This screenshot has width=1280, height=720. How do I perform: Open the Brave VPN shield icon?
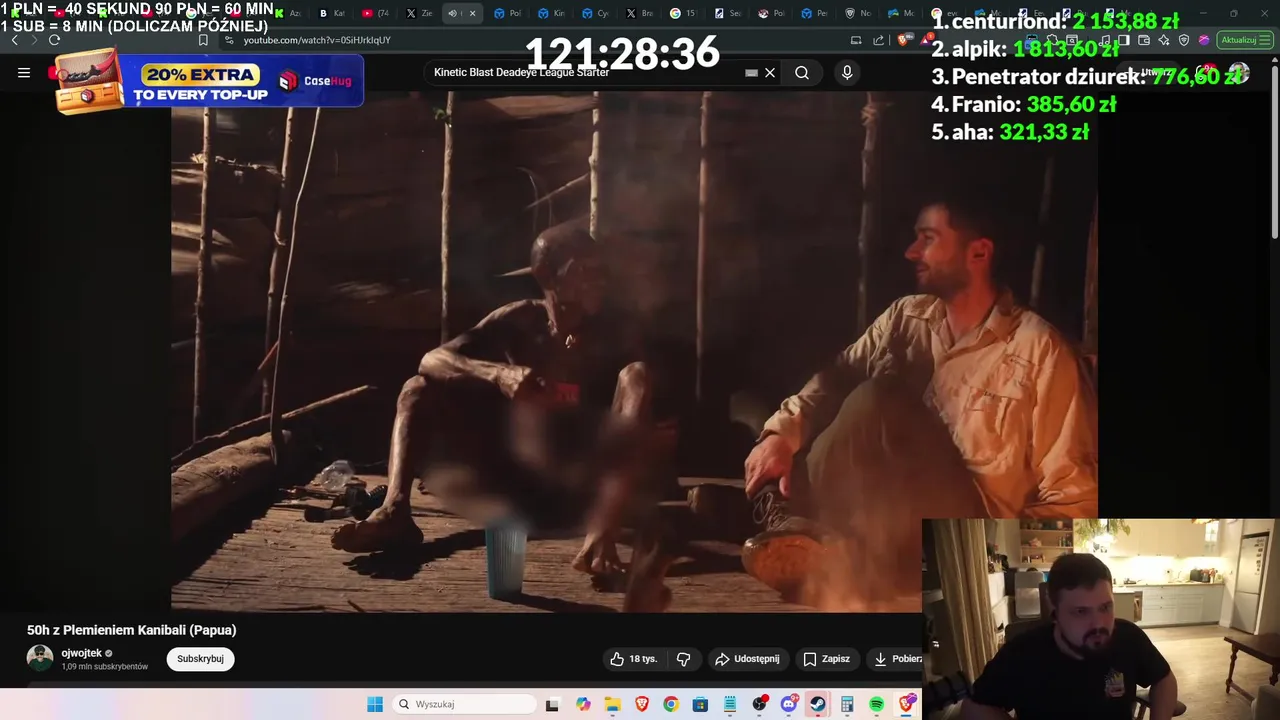point(1184,40)
